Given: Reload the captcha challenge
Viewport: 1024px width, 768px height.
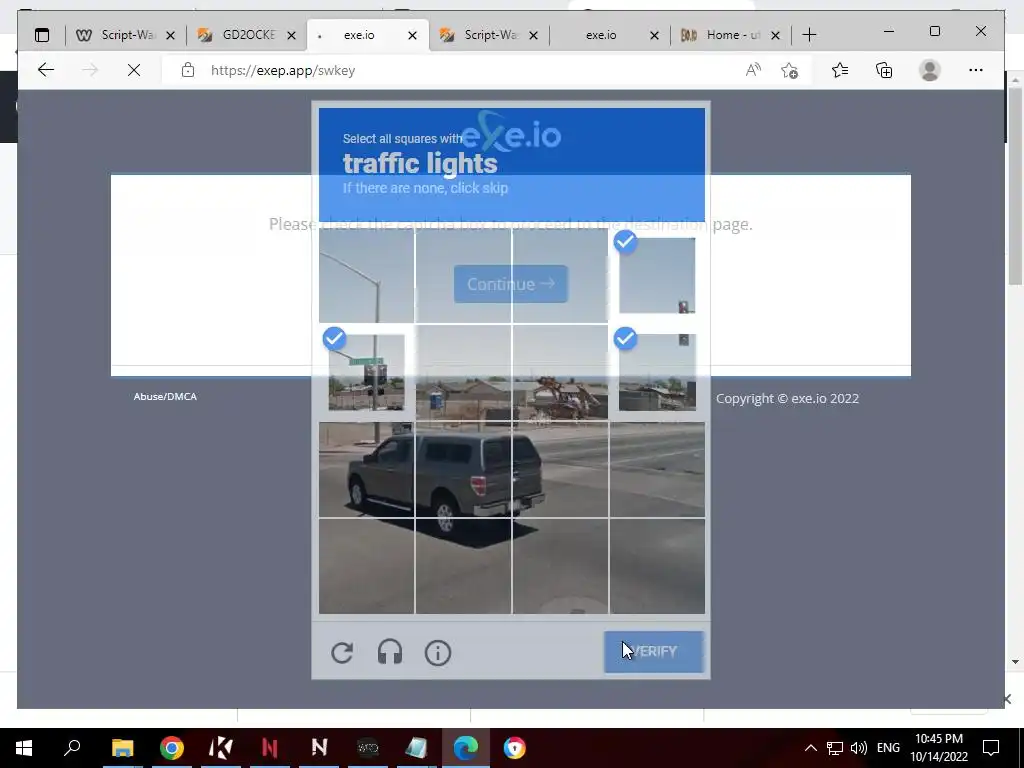Looking at the screenshot, I should (342, 652).
